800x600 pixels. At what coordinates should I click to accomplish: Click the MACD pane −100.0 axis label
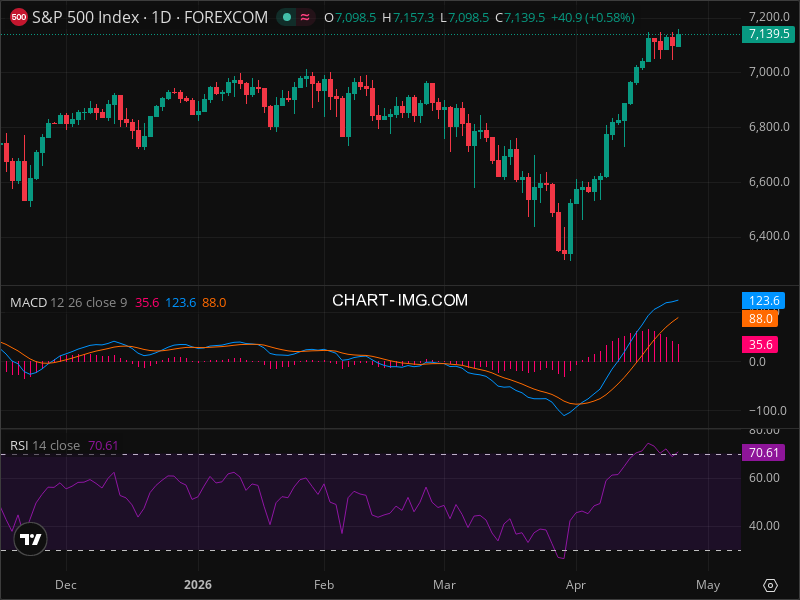point(768,411)
